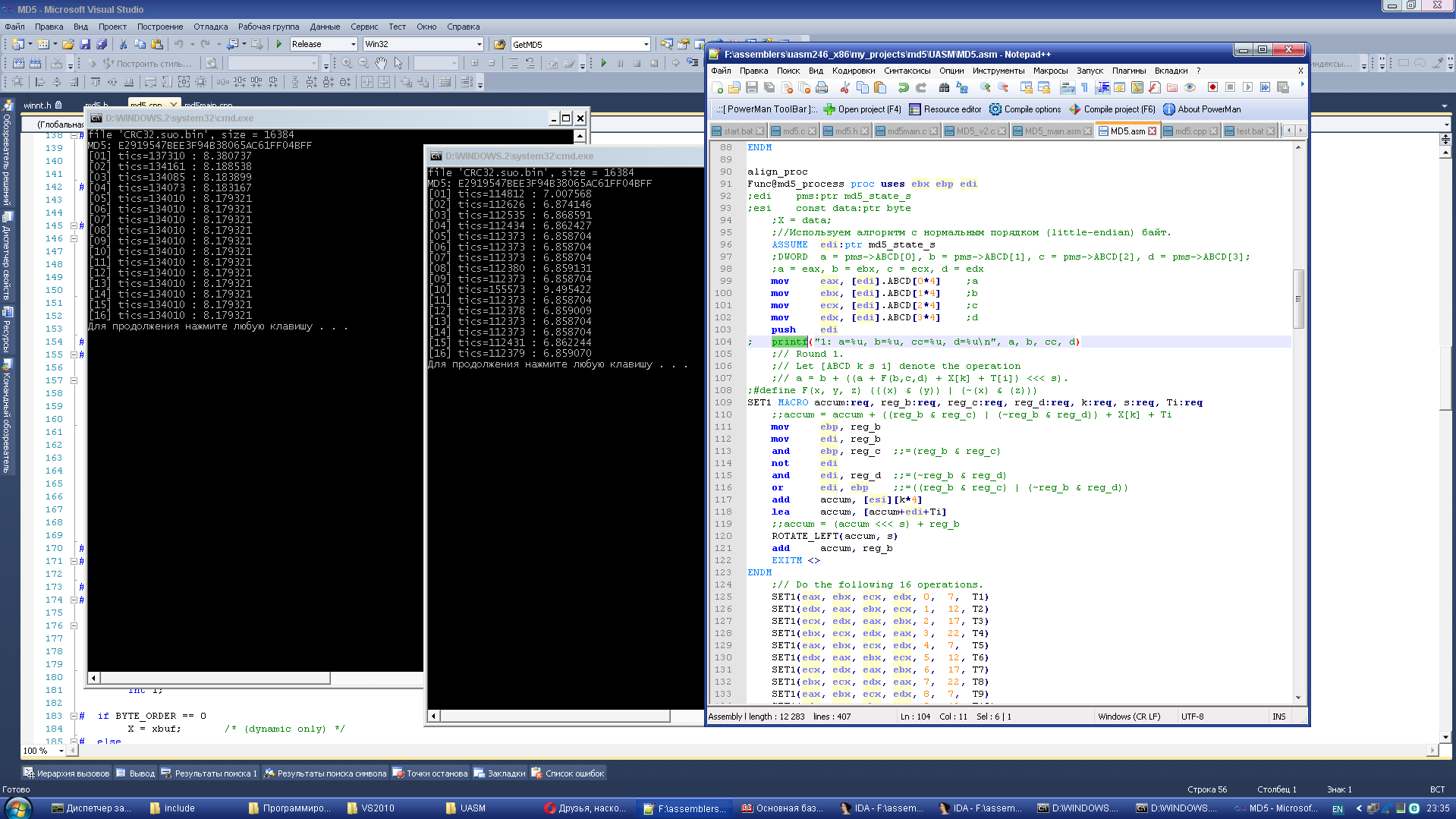Click Save All icon in Visual Studio toolbar
The image size is (1456, 819).
click(102, 45)
